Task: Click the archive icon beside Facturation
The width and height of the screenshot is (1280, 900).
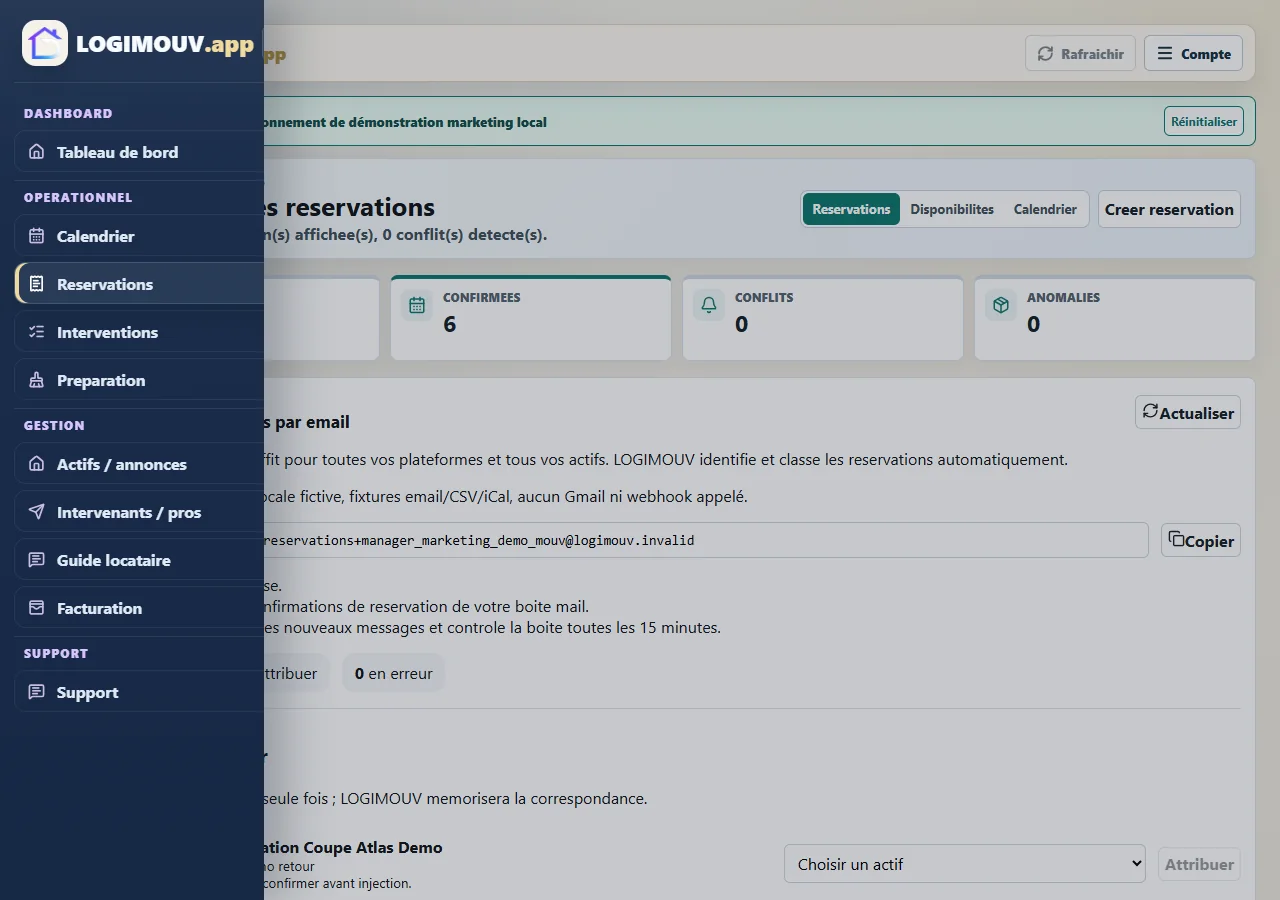Action: pyautogui.click(x=37, y=608)
